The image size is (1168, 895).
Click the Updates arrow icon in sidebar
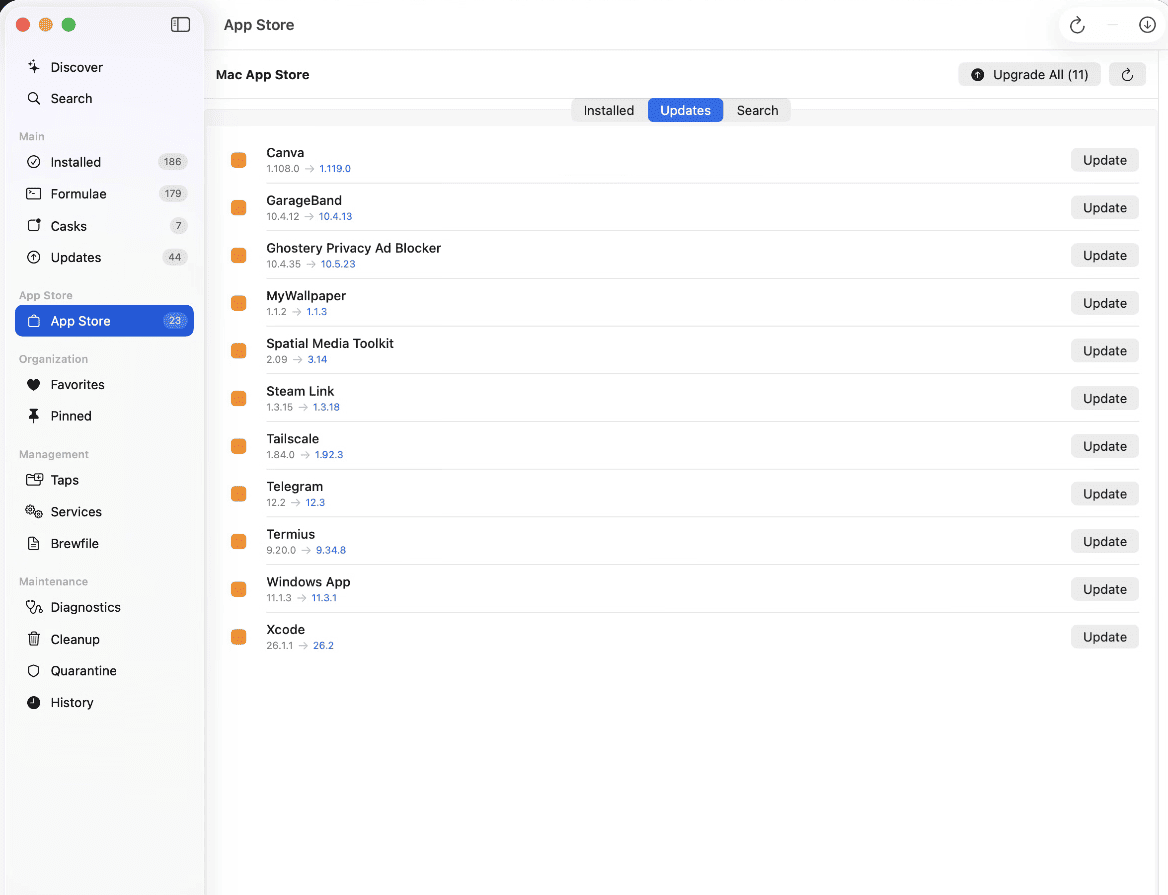34,258
